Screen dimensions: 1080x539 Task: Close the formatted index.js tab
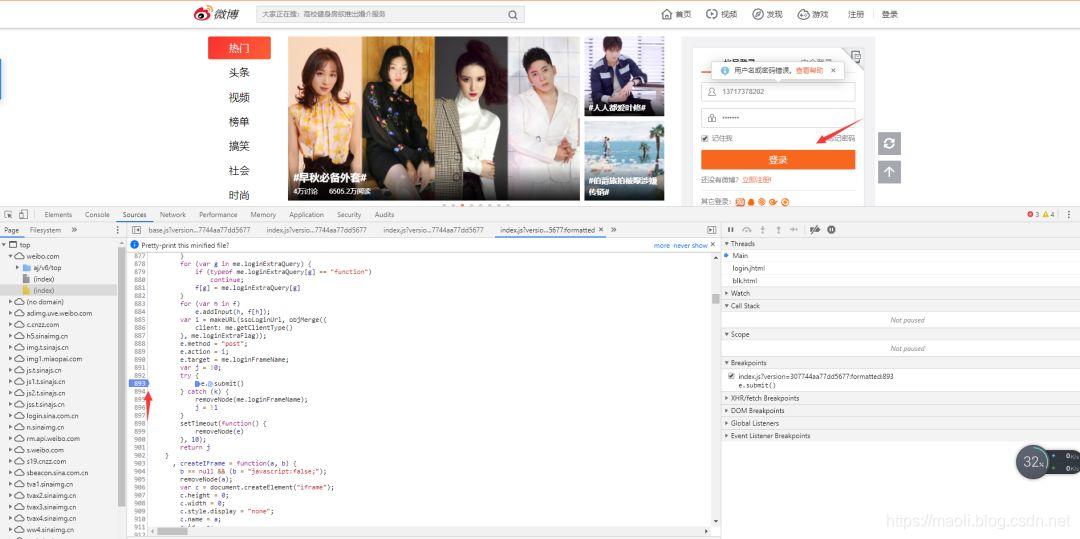[x=601, y=230]
